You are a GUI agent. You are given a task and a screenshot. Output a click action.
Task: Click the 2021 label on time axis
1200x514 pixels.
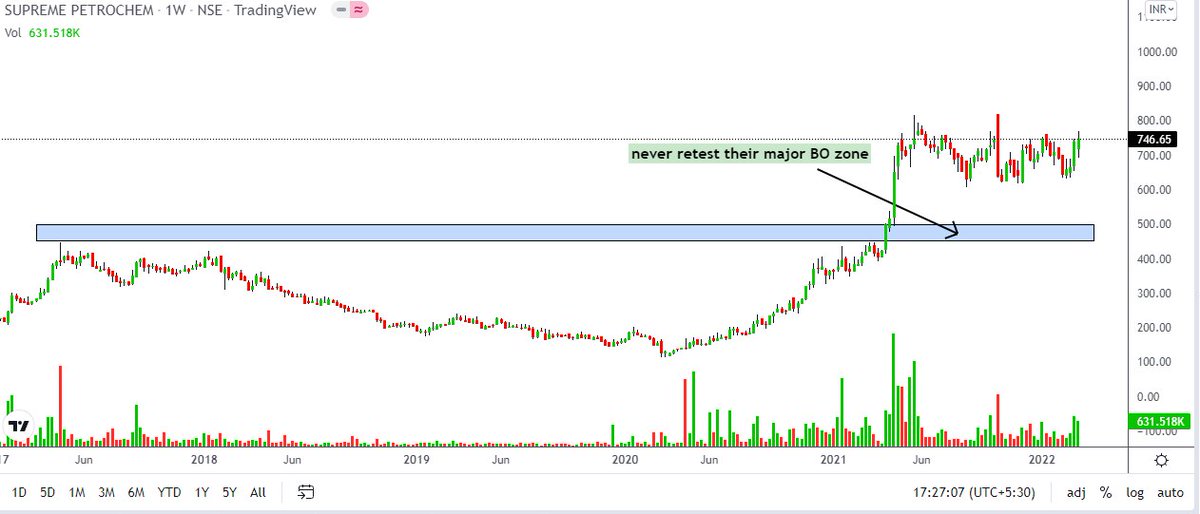tap(835, 460)
